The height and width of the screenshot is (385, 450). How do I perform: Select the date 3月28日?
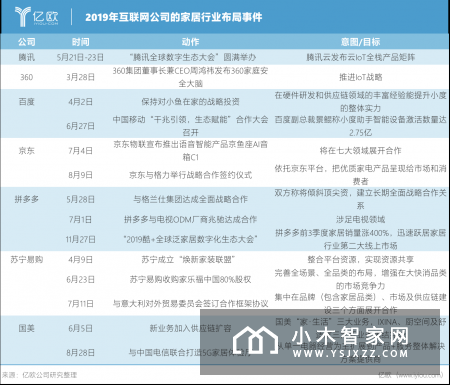[80, 77]
